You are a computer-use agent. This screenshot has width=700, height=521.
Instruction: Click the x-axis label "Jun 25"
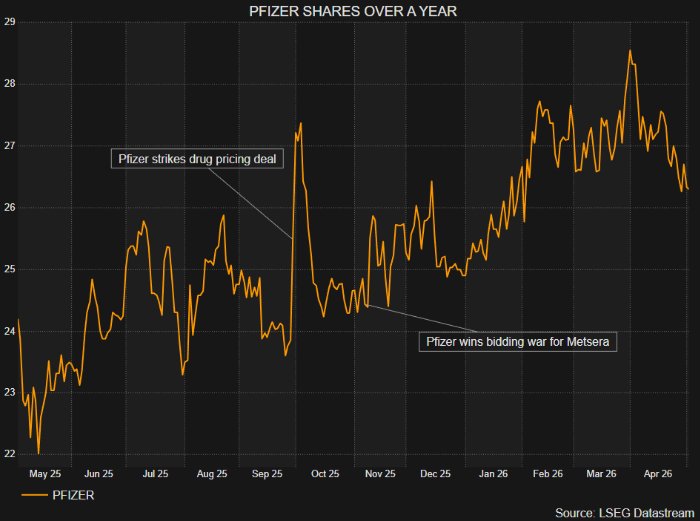click(99, 474)
